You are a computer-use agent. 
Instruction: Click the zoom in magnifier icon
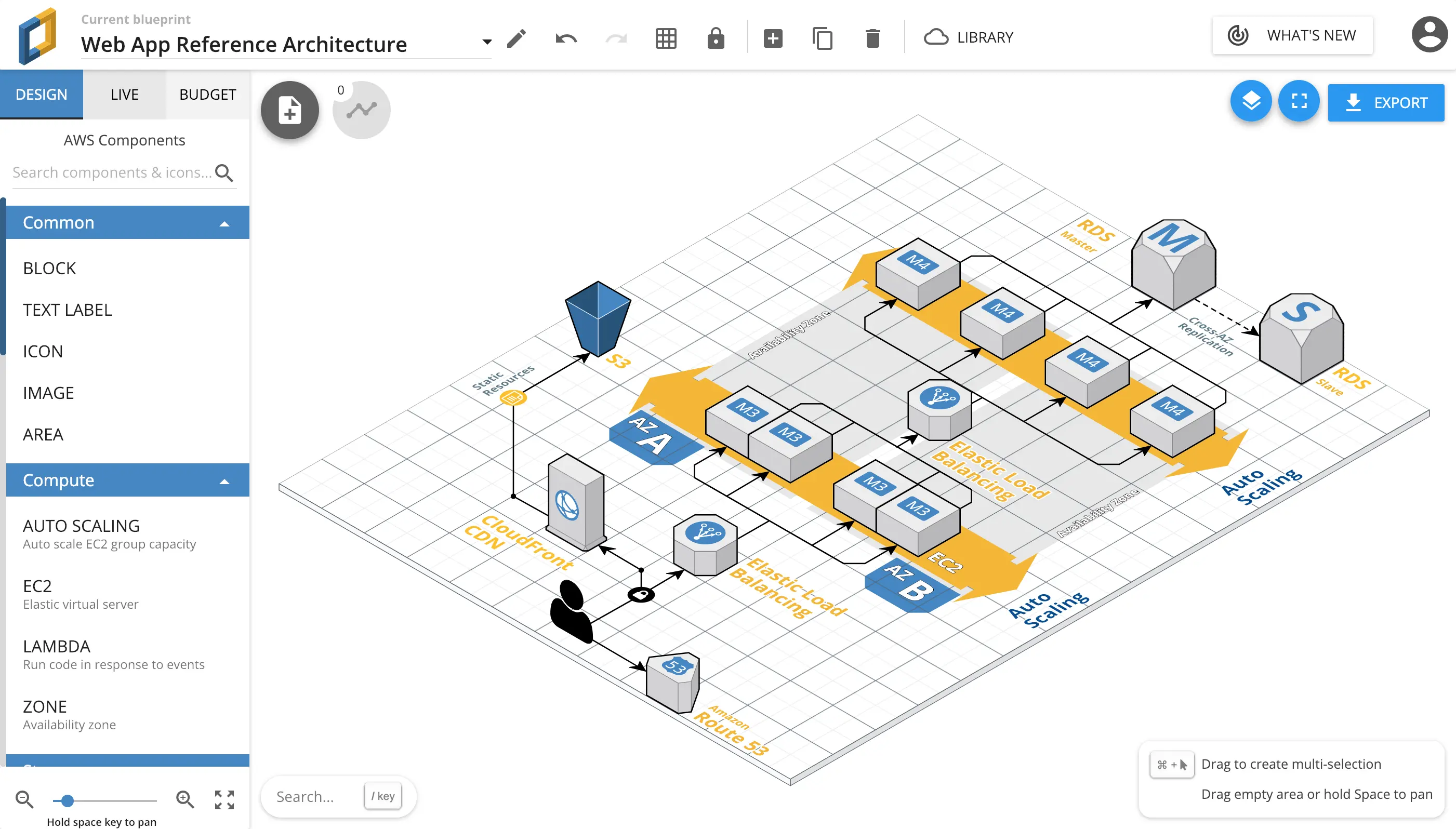click(x=185, y=799)
